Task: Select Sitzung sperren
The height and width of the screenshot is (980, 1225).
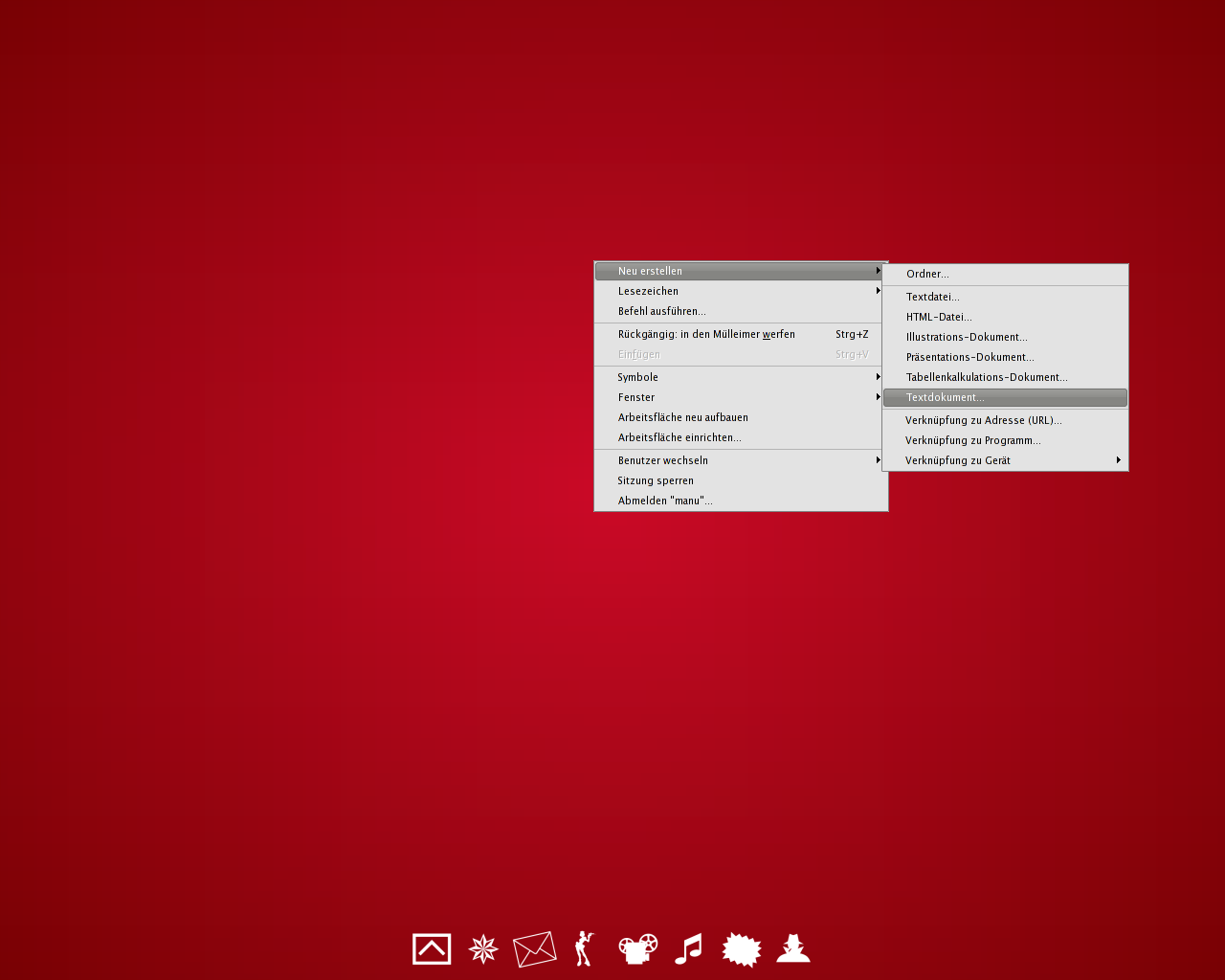Action: pos(741,480)
